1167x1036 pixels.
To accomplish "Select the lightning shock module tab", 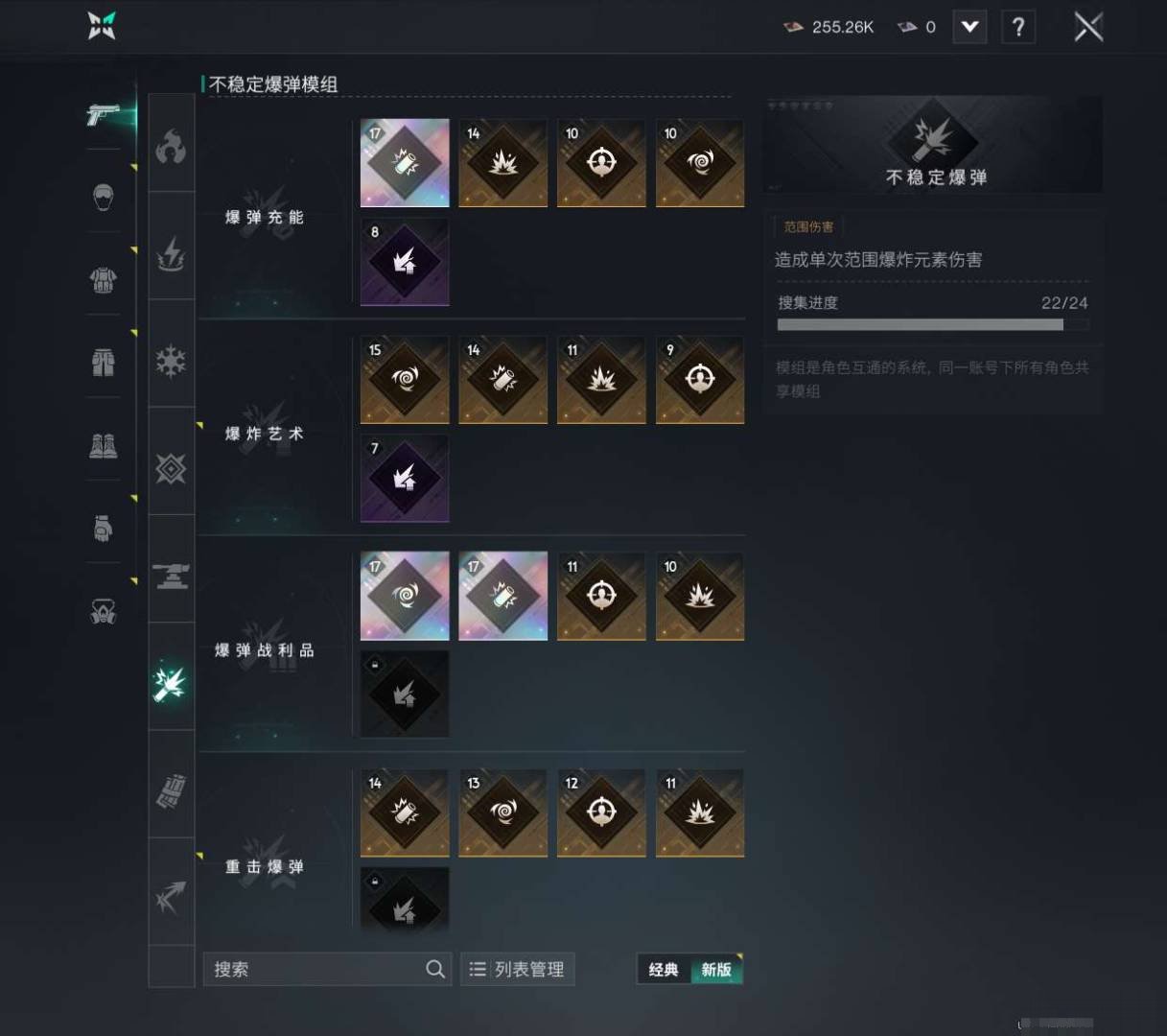I will 172,254.
